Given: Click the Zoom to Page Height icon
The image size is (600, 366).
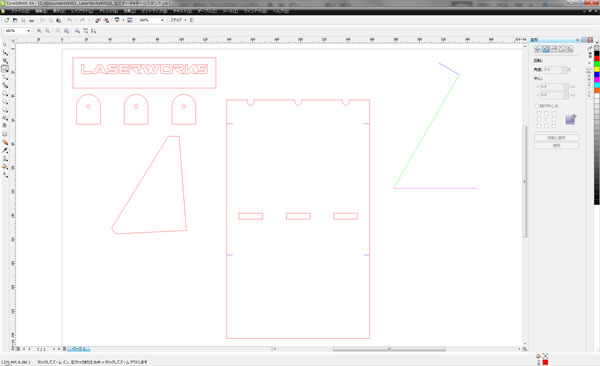Looking at the screenshot, I should [x=94, y=31].
